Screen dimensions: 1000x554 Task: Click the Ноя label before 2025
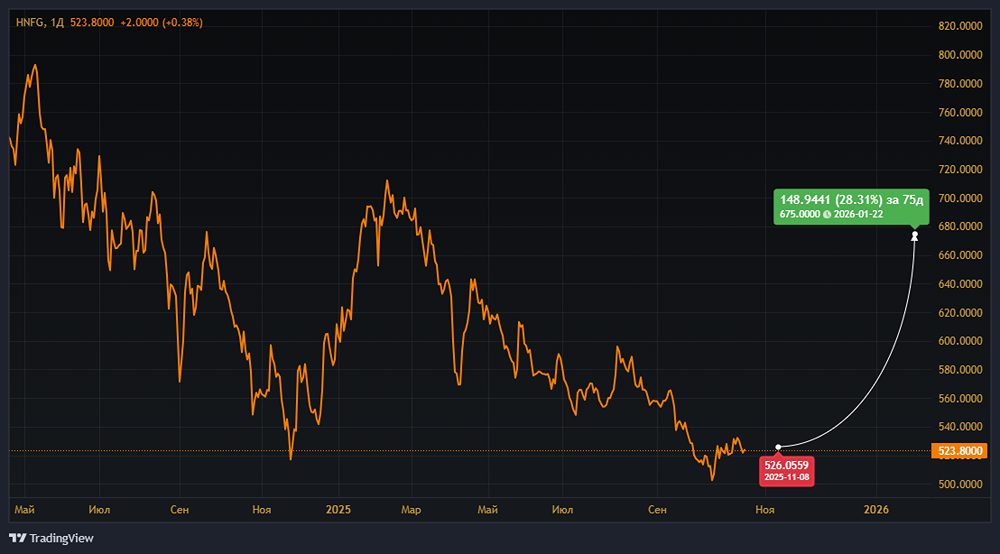tap(261, 509)
